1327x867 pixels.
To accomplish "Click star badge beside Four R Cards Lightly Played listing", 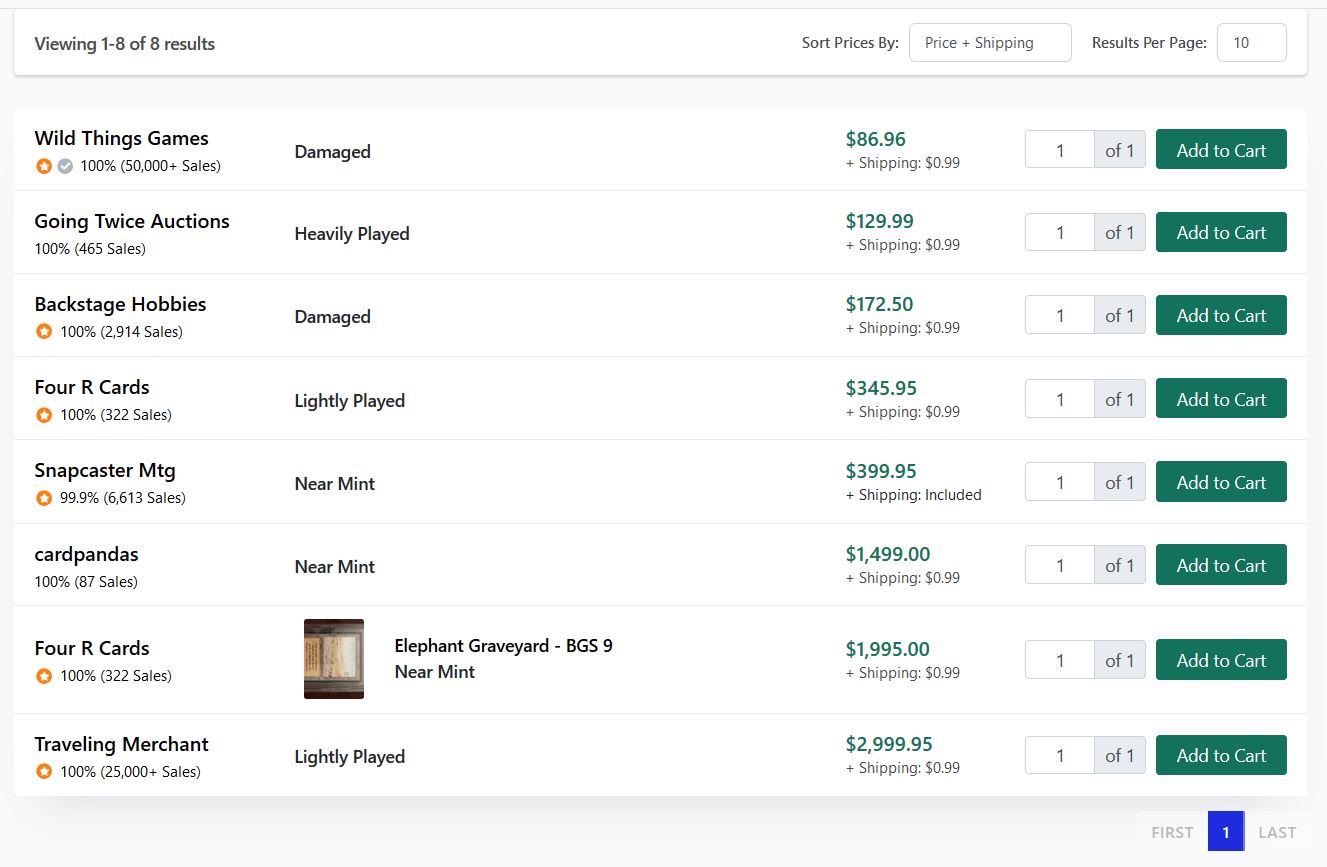I will (44, 415).
